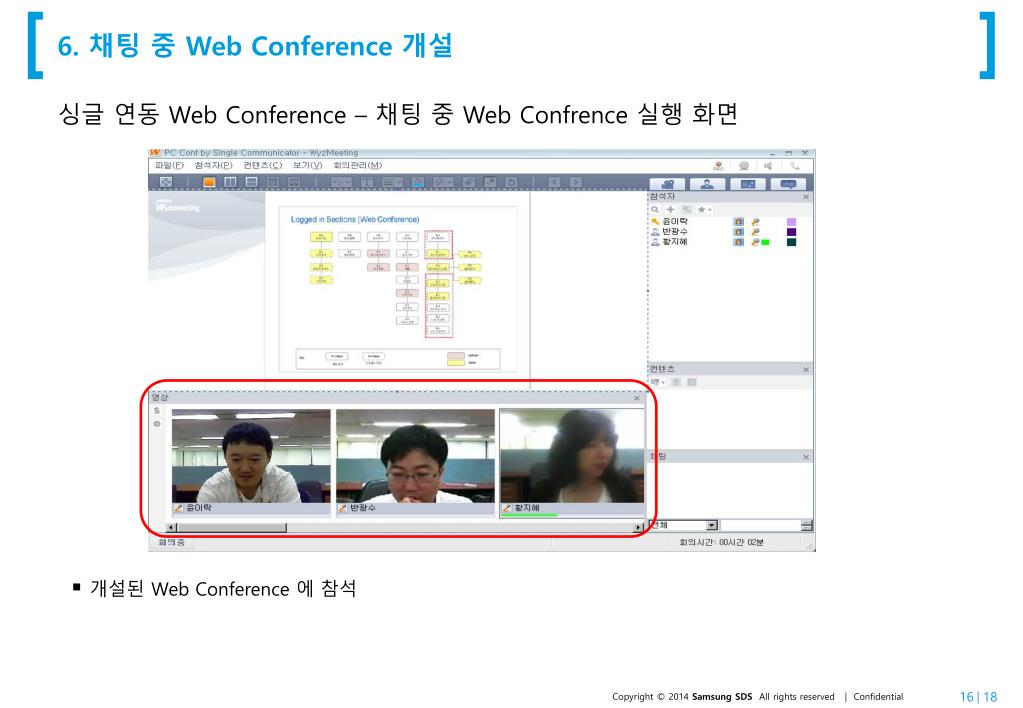
Task: Click the REC record icon in menu bar
Action: pos(718,166)
